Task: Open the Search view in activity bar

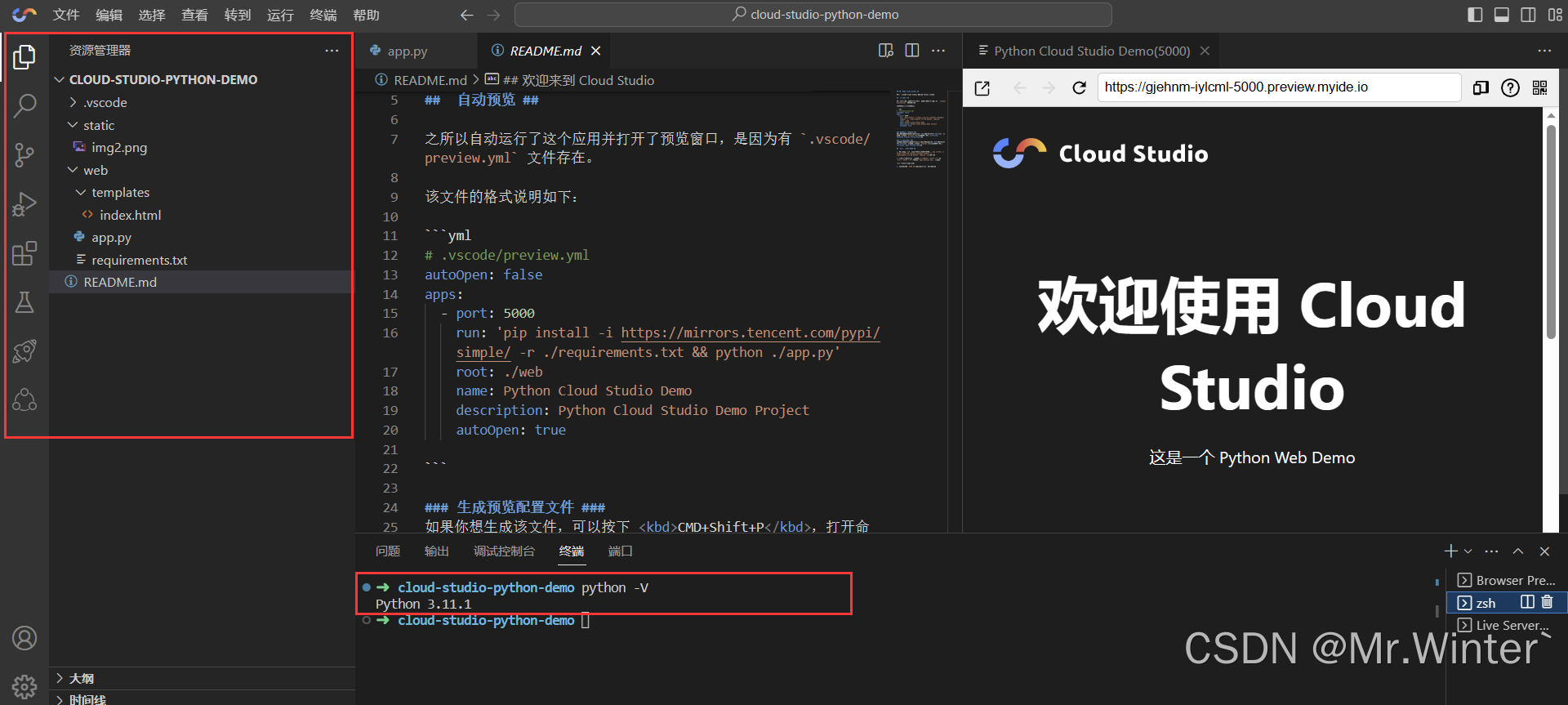Action: [x=24, y=105]
